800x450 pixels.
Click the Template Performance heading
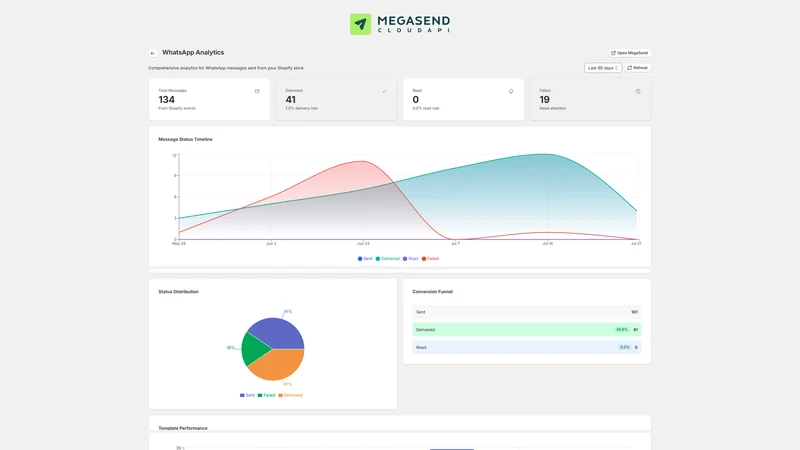click(183, 428)
